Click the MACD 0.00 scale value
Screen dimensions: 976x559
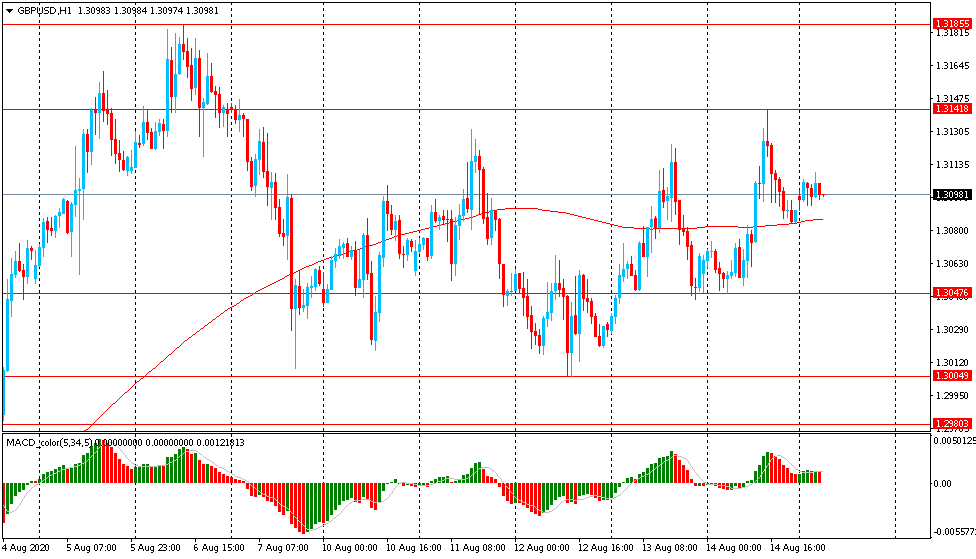coord(943,484)
